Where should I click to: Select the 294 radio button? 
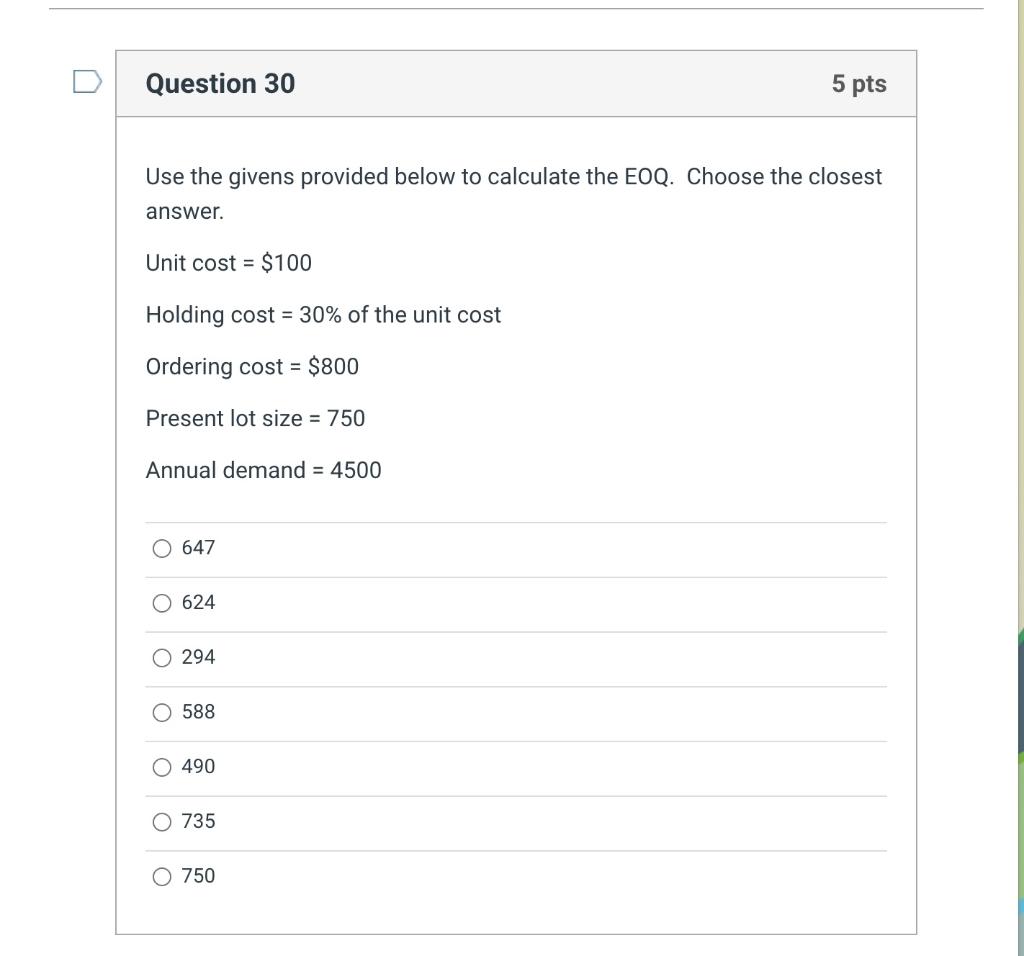point(161,657)
